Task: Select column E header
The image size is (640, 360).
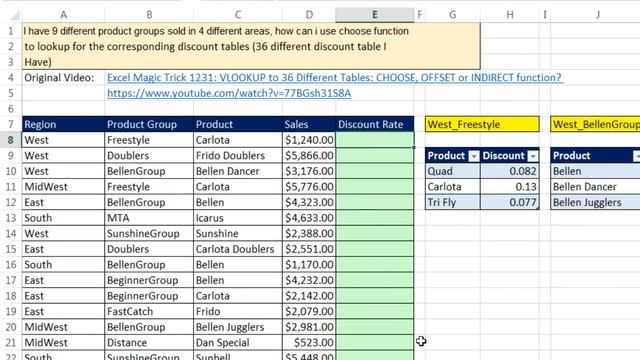Action: click(x=375, y=15)
